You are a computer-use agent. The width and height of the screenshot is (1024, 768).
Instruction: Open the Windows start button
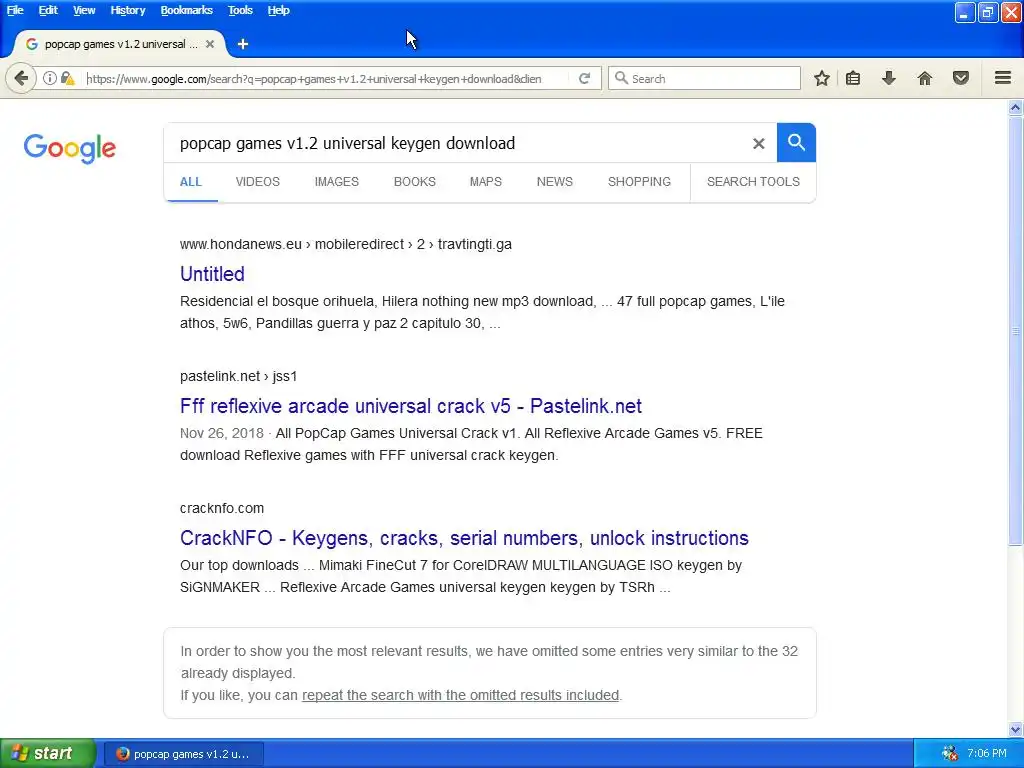(47, 754)
